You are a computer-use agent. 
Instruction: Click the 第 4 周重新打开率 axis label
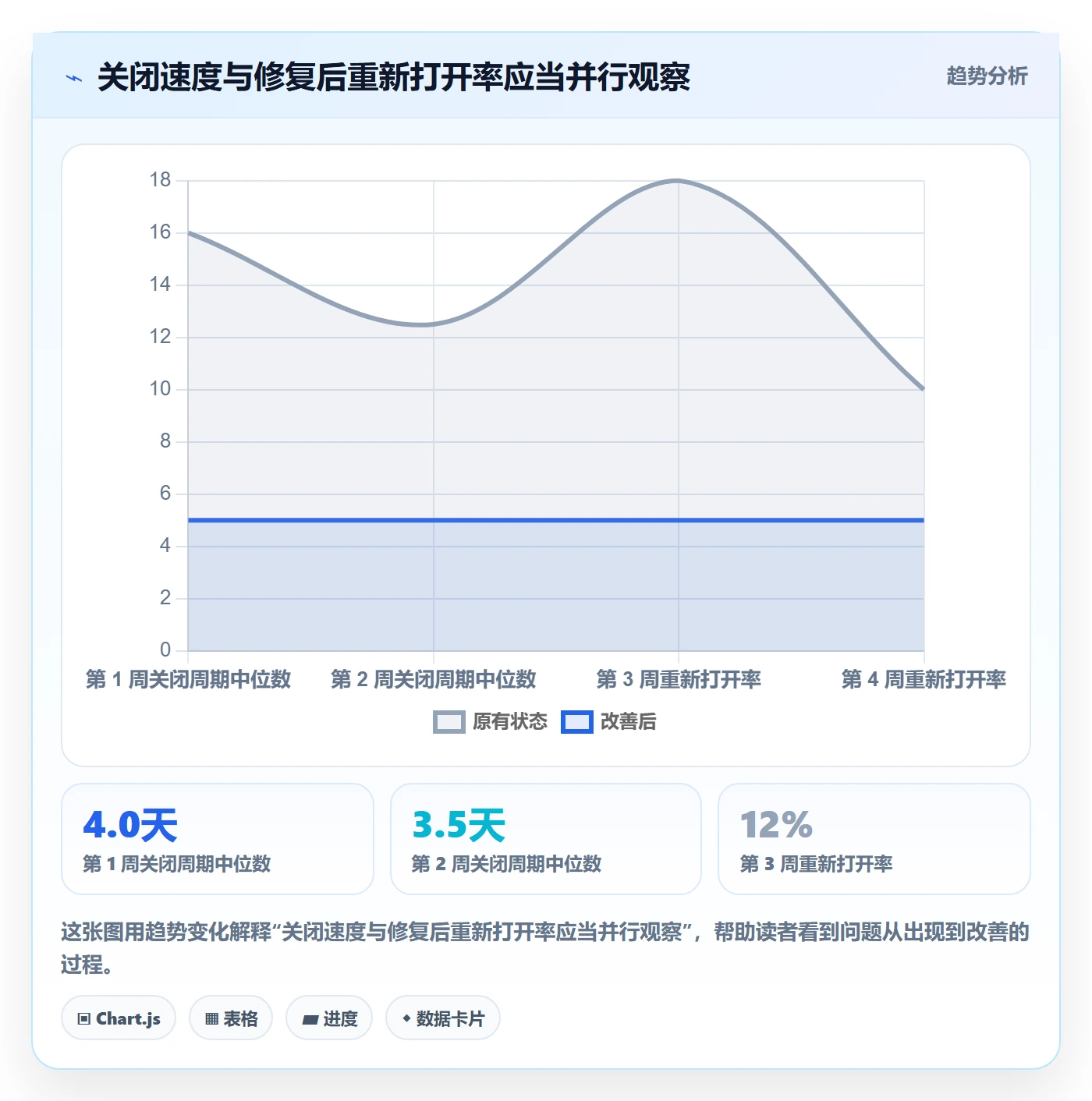[x=924, y=679]
